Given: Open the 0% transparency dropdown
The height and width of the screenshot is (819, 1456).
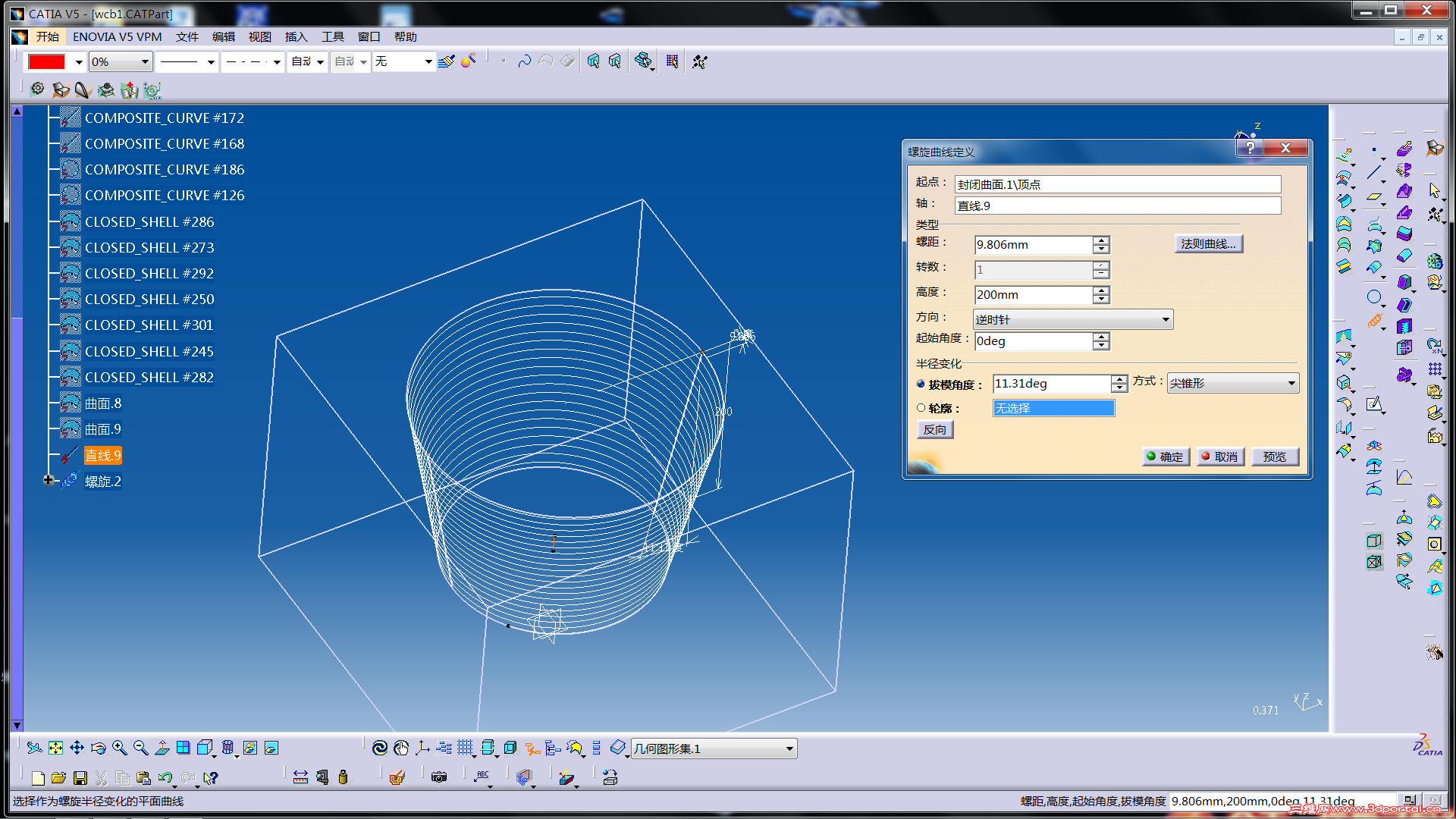Looking at the screenshot, I should (121, 61).
